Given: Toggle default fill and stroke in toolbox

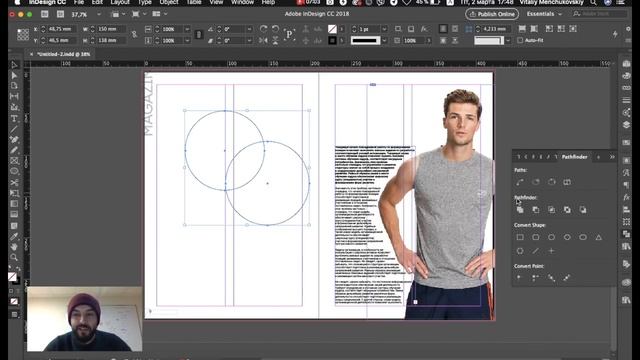Looking at the screenshot, I should (x=11, y=268).
